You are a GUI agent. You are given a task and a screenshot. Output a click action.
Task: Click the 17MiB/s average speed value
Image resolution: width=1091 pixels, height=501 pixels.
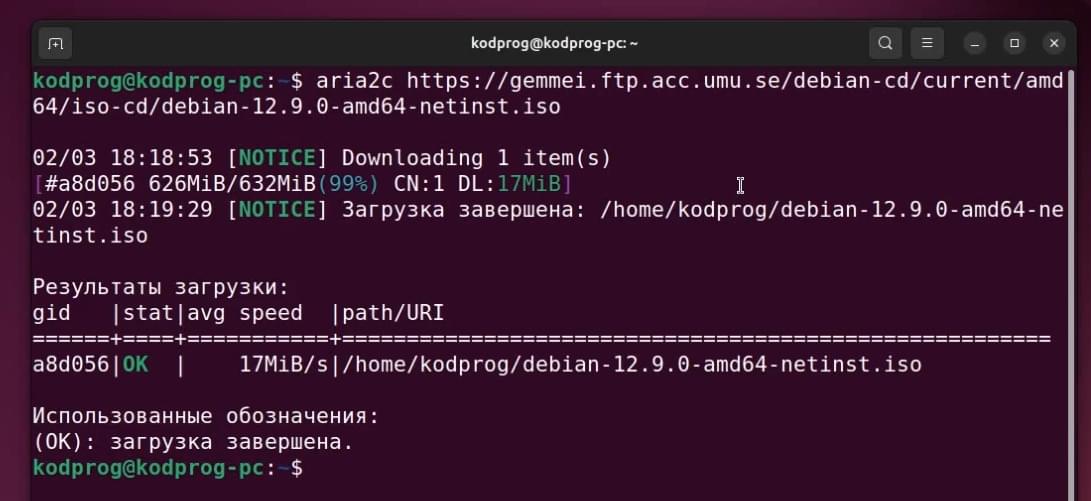click(x=284, y=364)
